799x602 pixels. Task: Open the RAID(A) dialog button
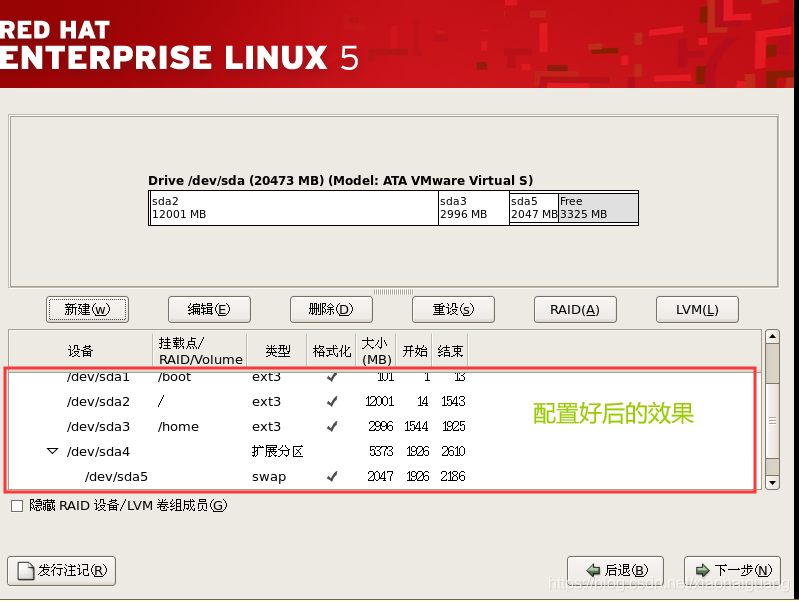575,309
